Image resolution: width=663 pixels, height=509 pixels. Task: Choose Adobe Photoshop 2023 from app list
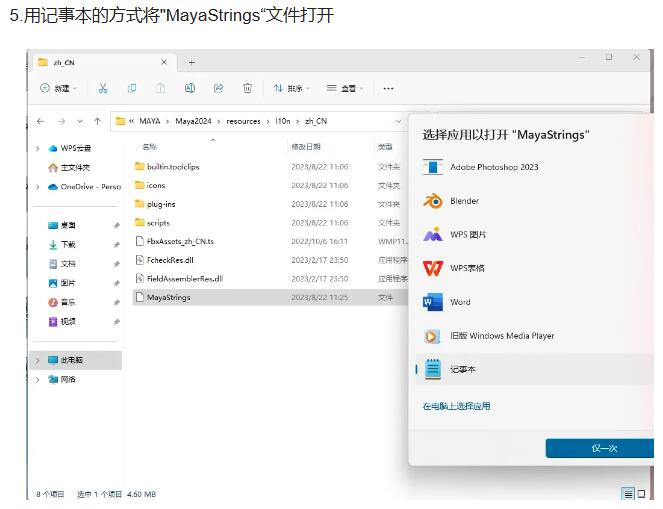(494, 167)
